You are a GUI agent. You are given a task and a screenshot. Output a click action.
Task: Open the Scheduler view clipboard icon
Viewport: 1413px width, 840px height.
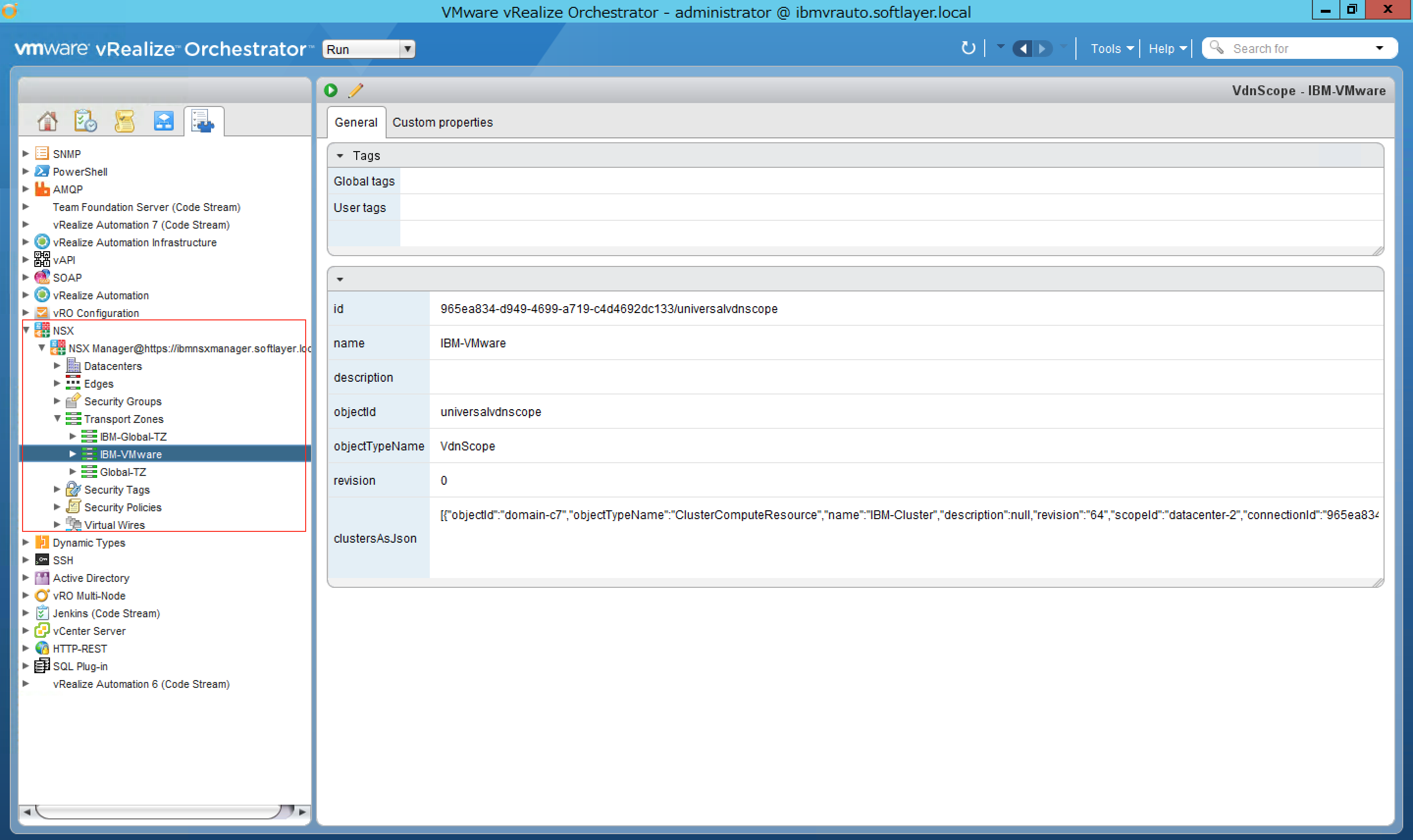(85, 121)
